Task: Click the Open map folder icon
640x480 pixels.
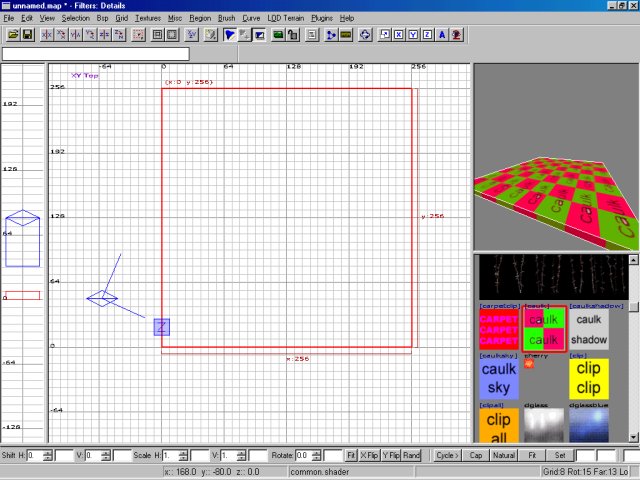Action: [x=13, y=35]
